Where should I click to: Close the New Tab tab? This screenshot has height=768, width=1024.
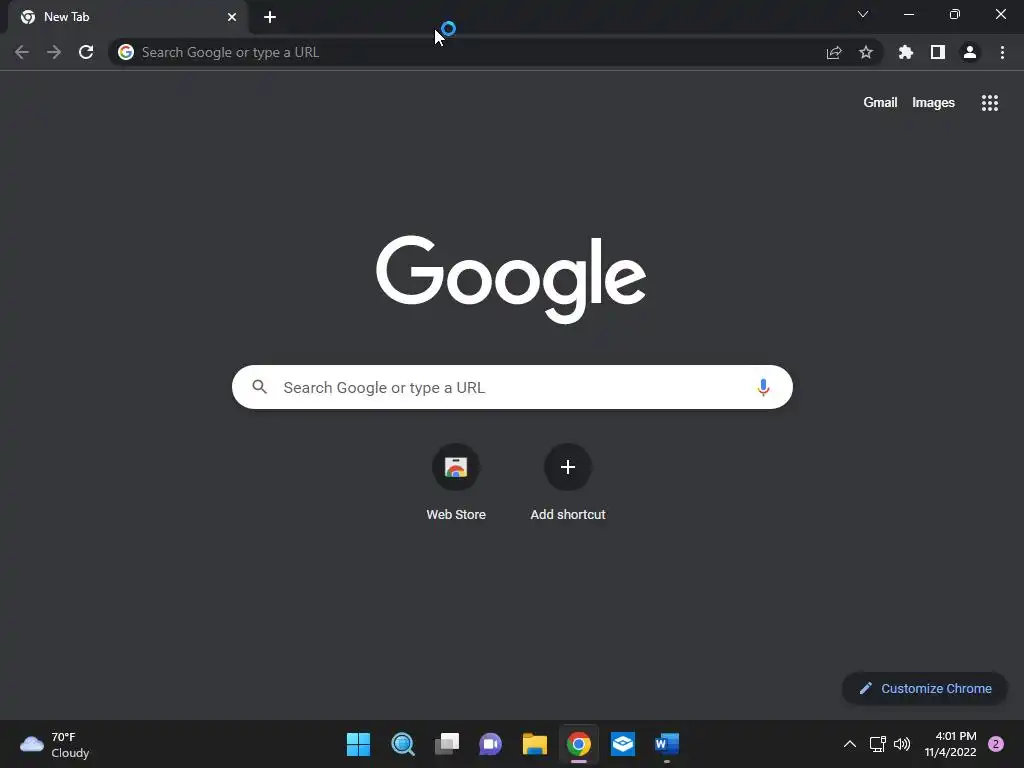232,17
